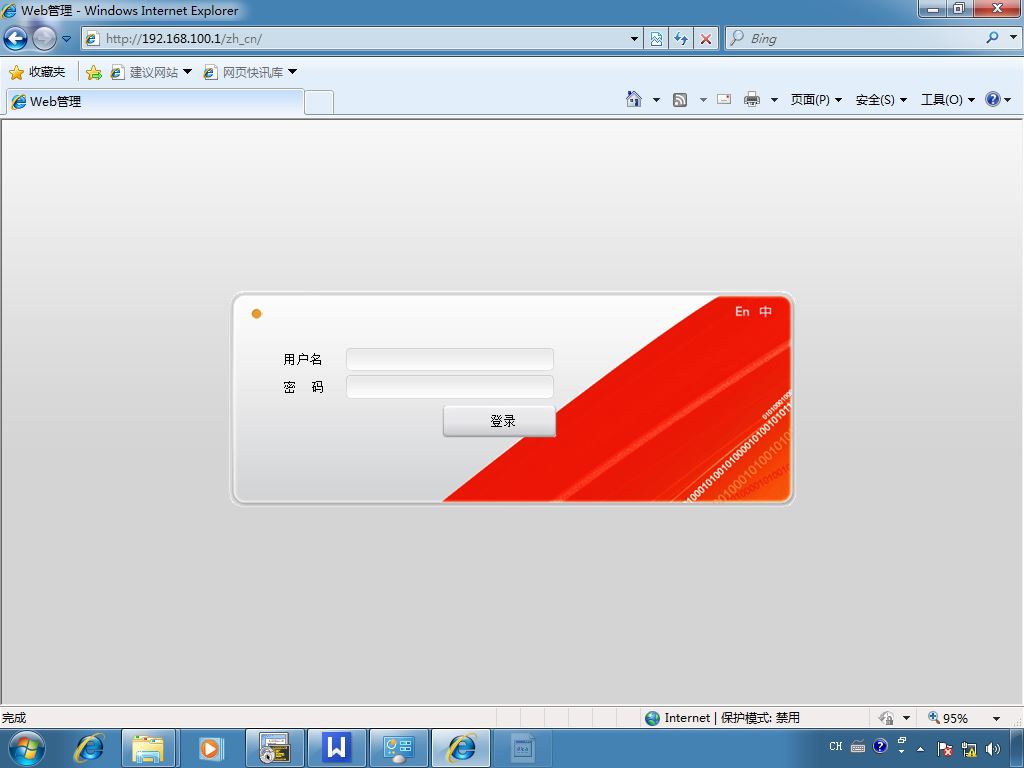Click the volume speaker tray icon

pos(993,748)
